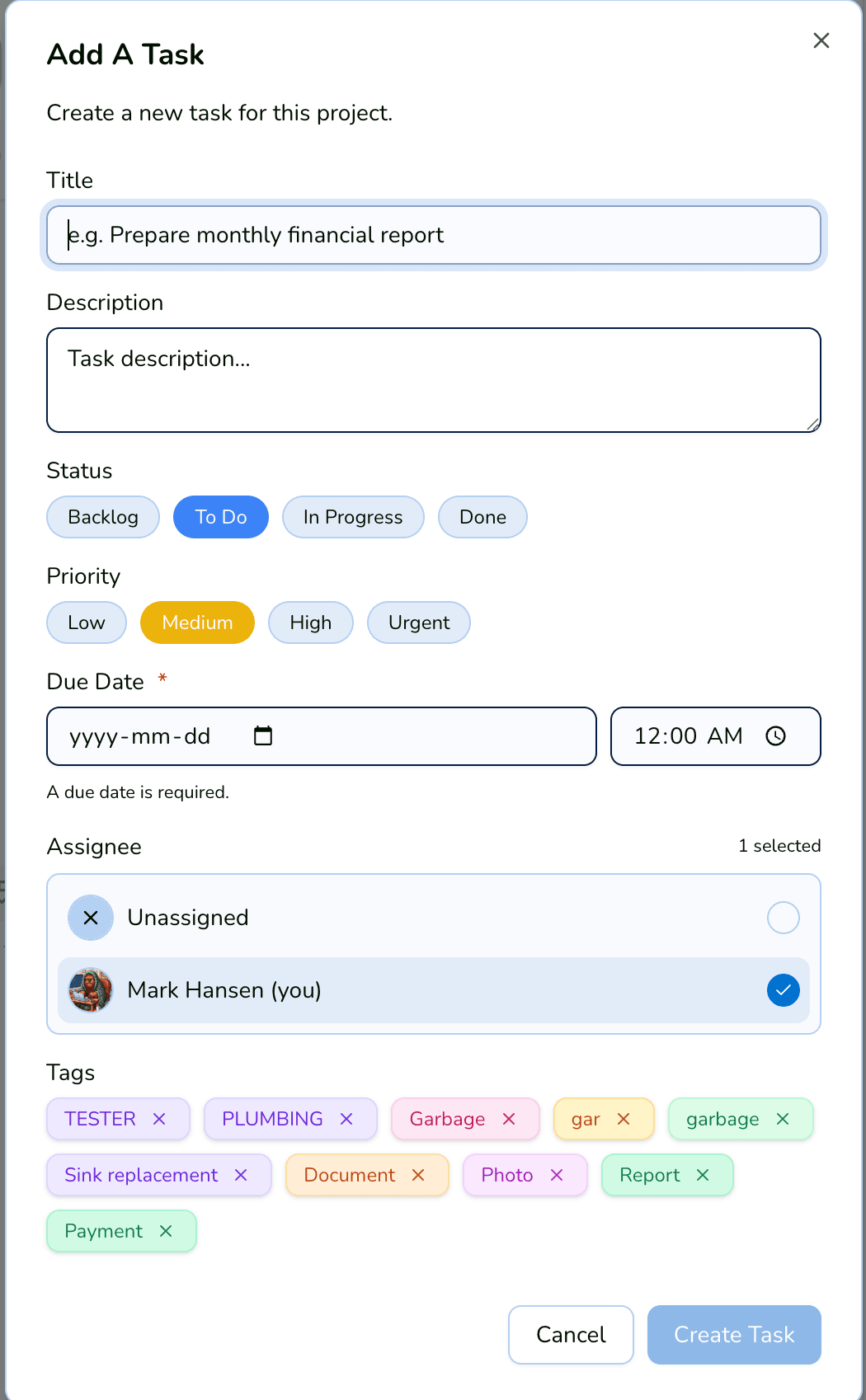The width and height of the screenshot is (866, 1400).
Task: Remove the lowercase garbage tag
Action: (783, 1119)
